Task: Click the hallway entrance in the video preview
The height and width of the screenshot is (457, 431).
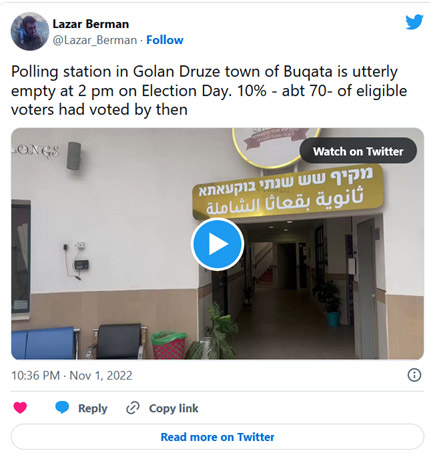Action: point(293,287)
